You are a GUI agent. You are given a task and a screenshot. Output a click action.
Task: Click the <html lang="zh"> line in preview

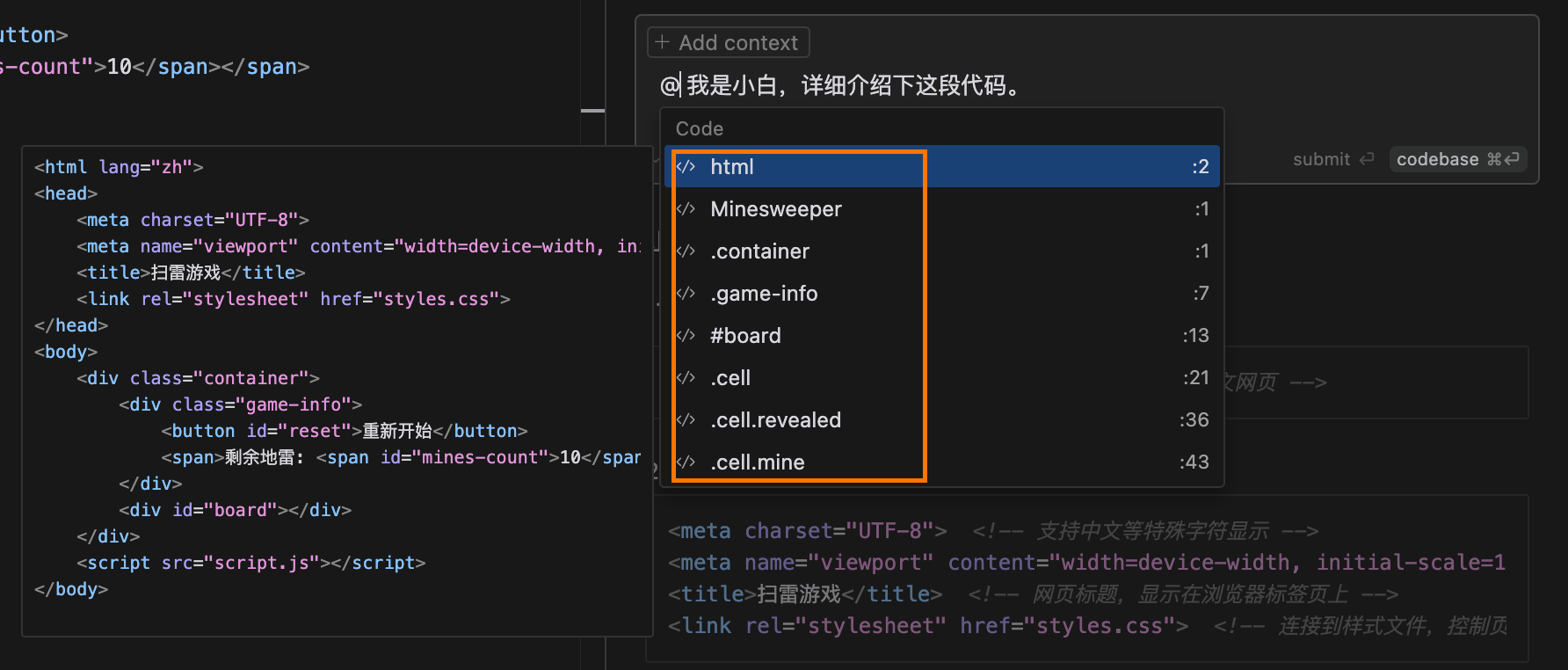tap(119, 167)
